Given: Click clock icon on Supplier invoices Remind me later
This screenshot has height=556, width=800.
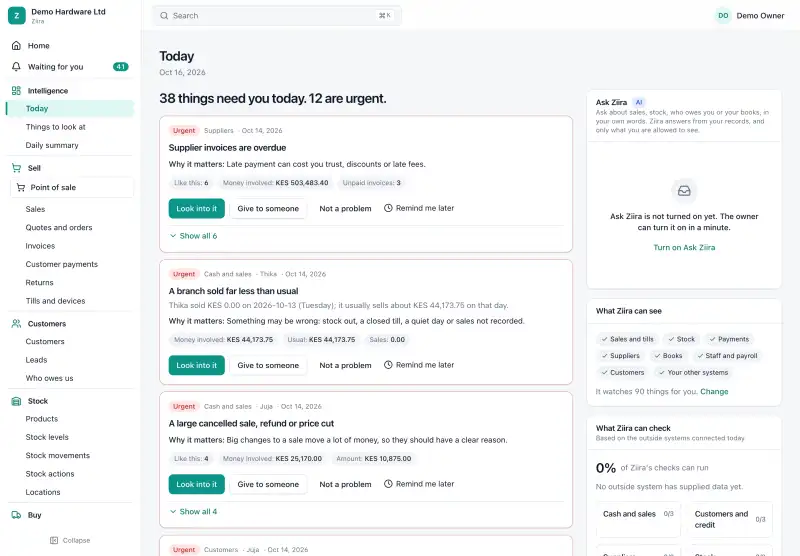Looking at the screenshot, I should [388, 208].
